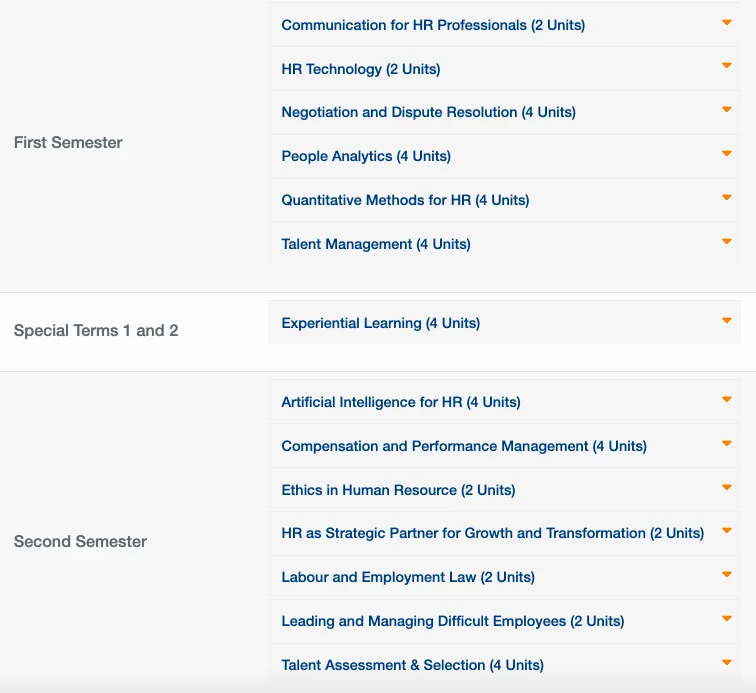Click orange arrow beside People Analytics
Viewport: 756px width, 693px height.
point(727,154)
